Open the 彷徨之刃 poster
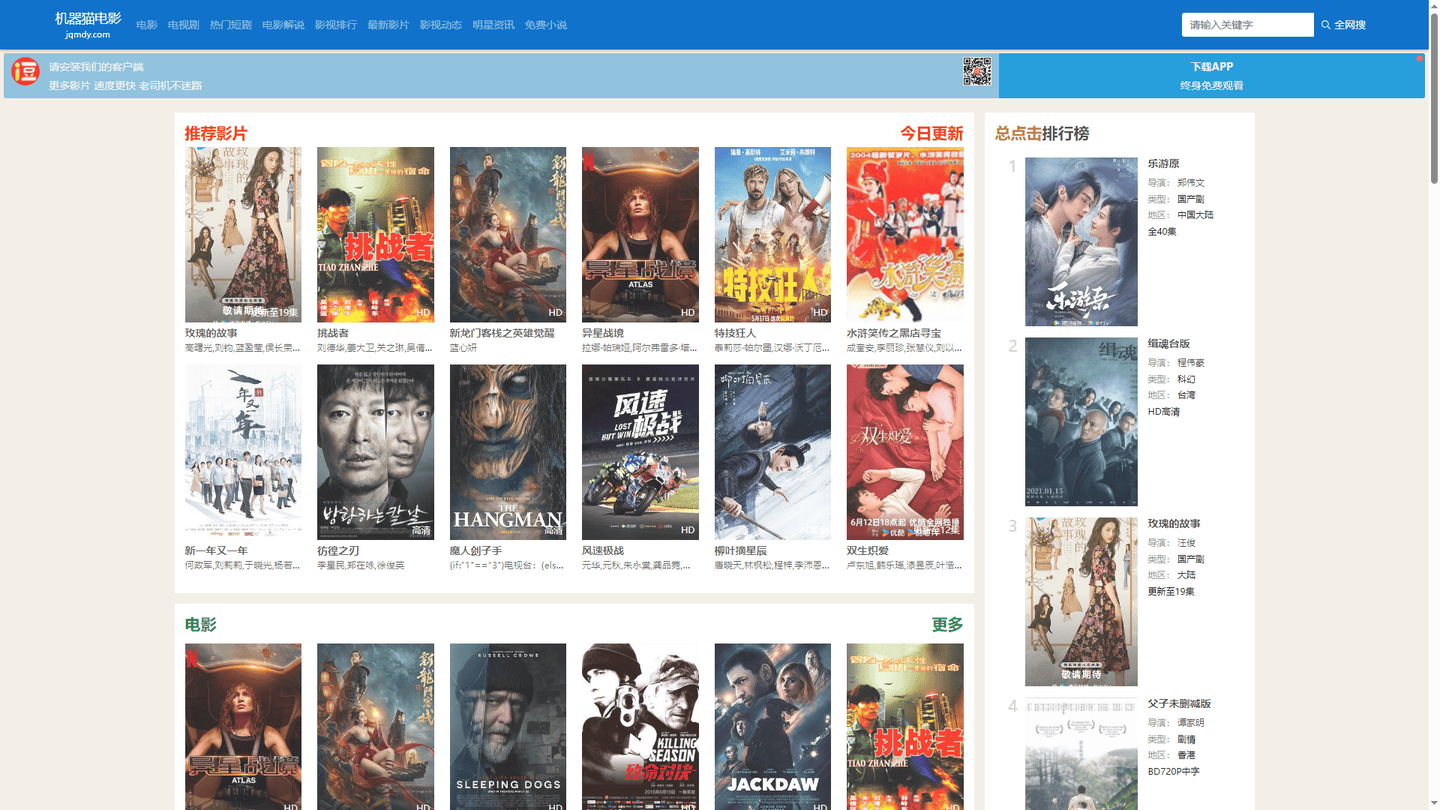The width and height of the screenshot is (1440, 810). point(375,452)
